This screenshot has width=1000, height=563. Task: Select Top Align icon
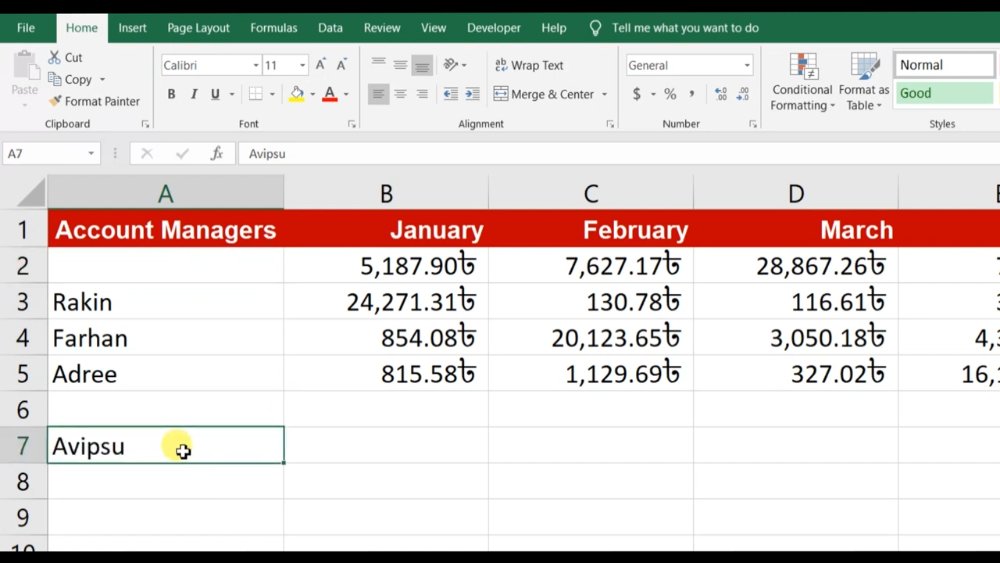coord(378,64)
